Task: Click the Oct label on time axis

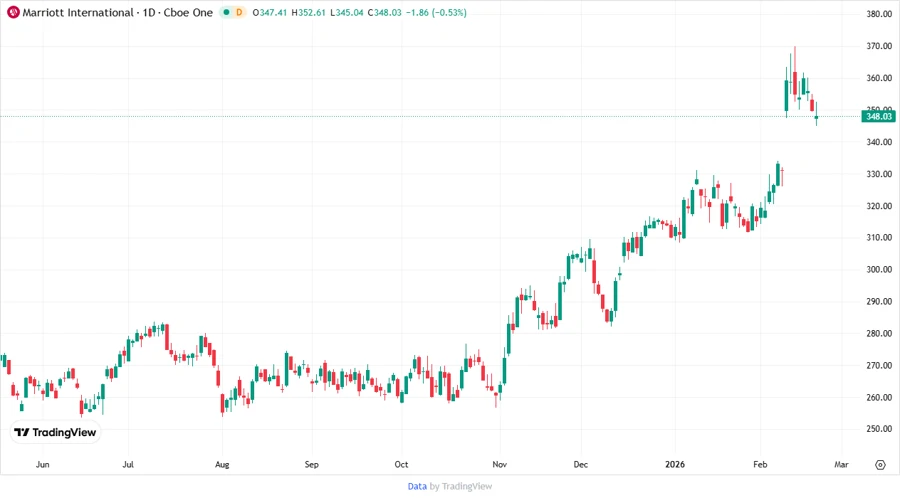Action: [x=401, y=465]
